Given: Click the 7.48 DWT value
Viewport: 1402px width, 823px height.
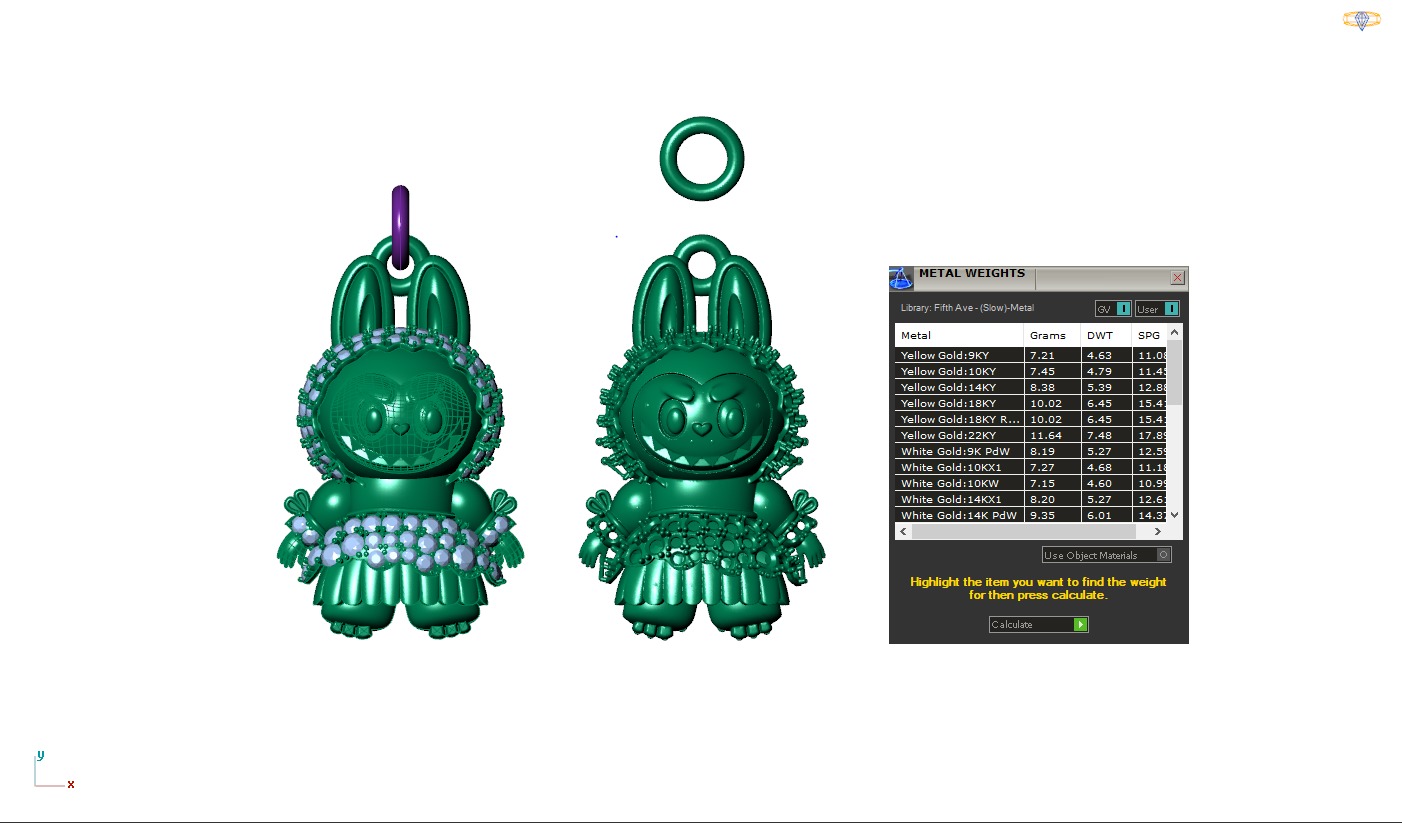Looking at the screenshot, I should pyautogui.click(x=1099, y=435).
